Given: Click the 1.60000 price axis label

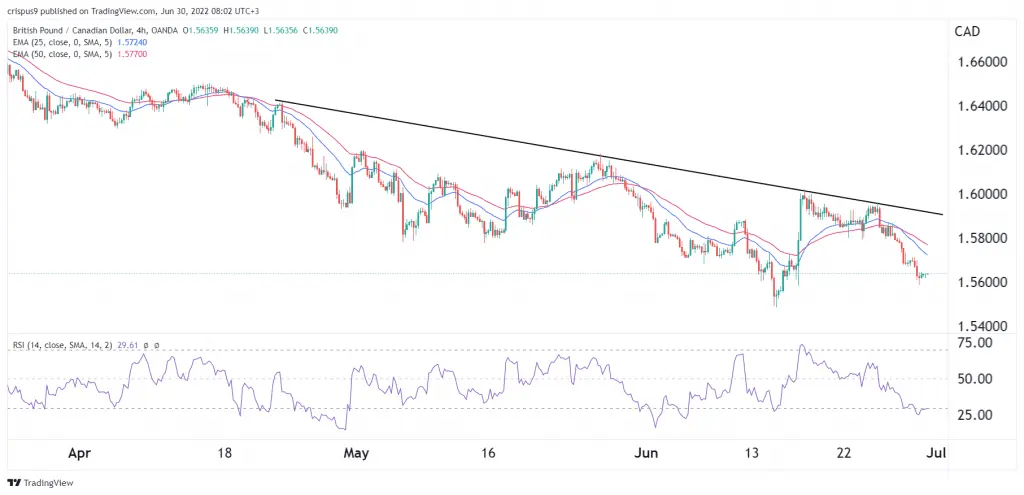Looking at the screenshot, I should point(982,195).
